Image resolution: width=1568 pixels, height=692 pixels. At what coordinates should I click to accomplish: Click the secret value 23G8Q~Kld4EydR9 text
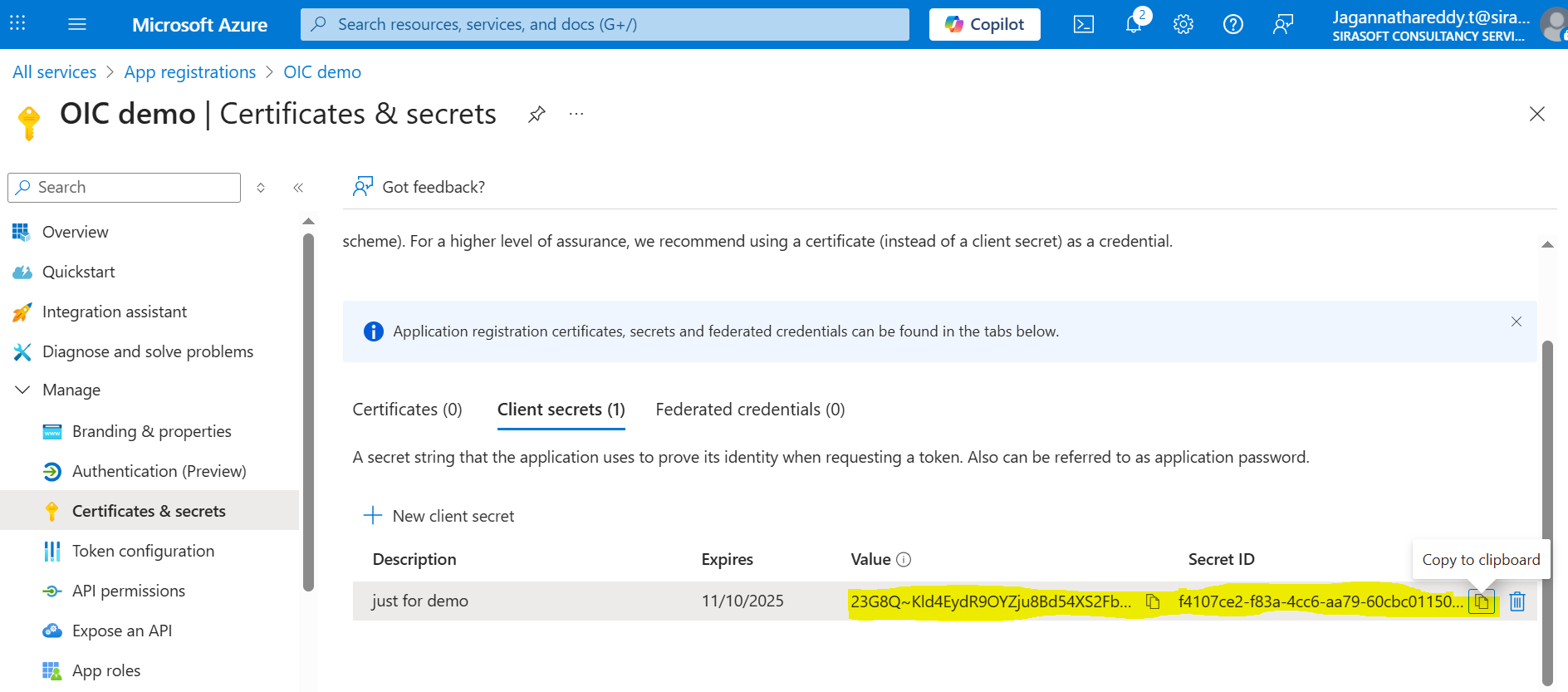tap(991, 601)
